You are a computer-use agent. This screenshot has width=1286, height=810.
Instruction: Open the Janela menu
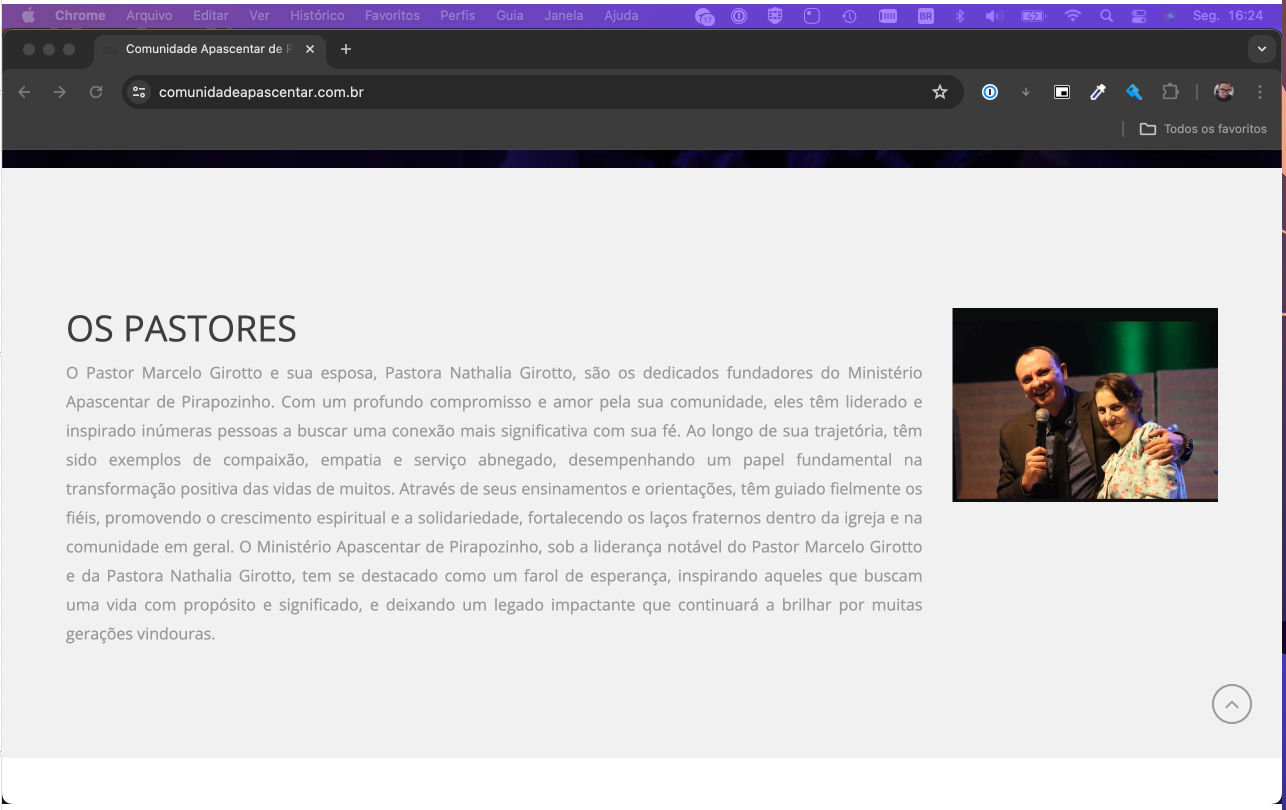pos(564,15)
